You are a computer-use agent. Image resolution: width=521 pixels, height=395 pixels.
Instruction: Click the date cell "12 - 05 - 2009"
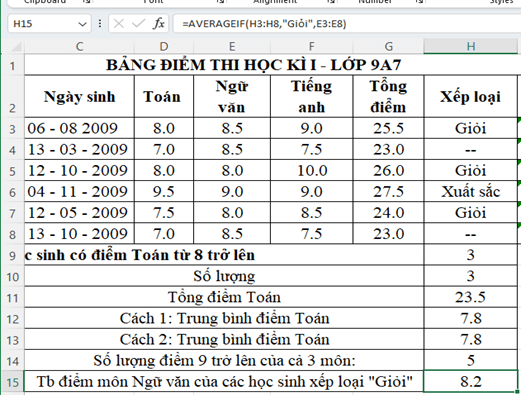79,213
